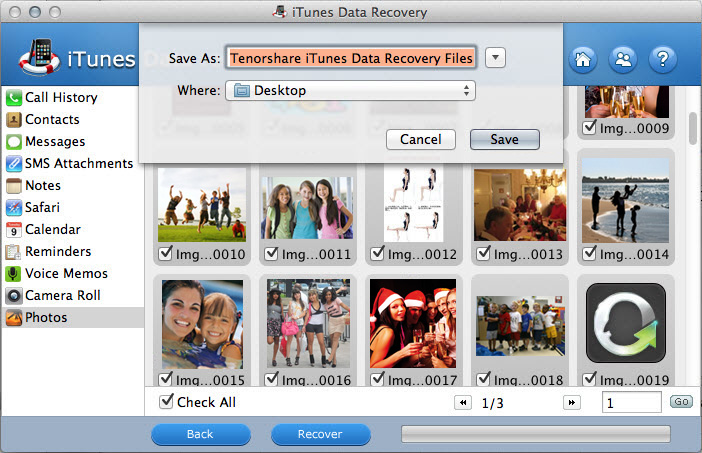Click the vertical scrollbar thumb
702x453 pixels.
coord(693,128)
